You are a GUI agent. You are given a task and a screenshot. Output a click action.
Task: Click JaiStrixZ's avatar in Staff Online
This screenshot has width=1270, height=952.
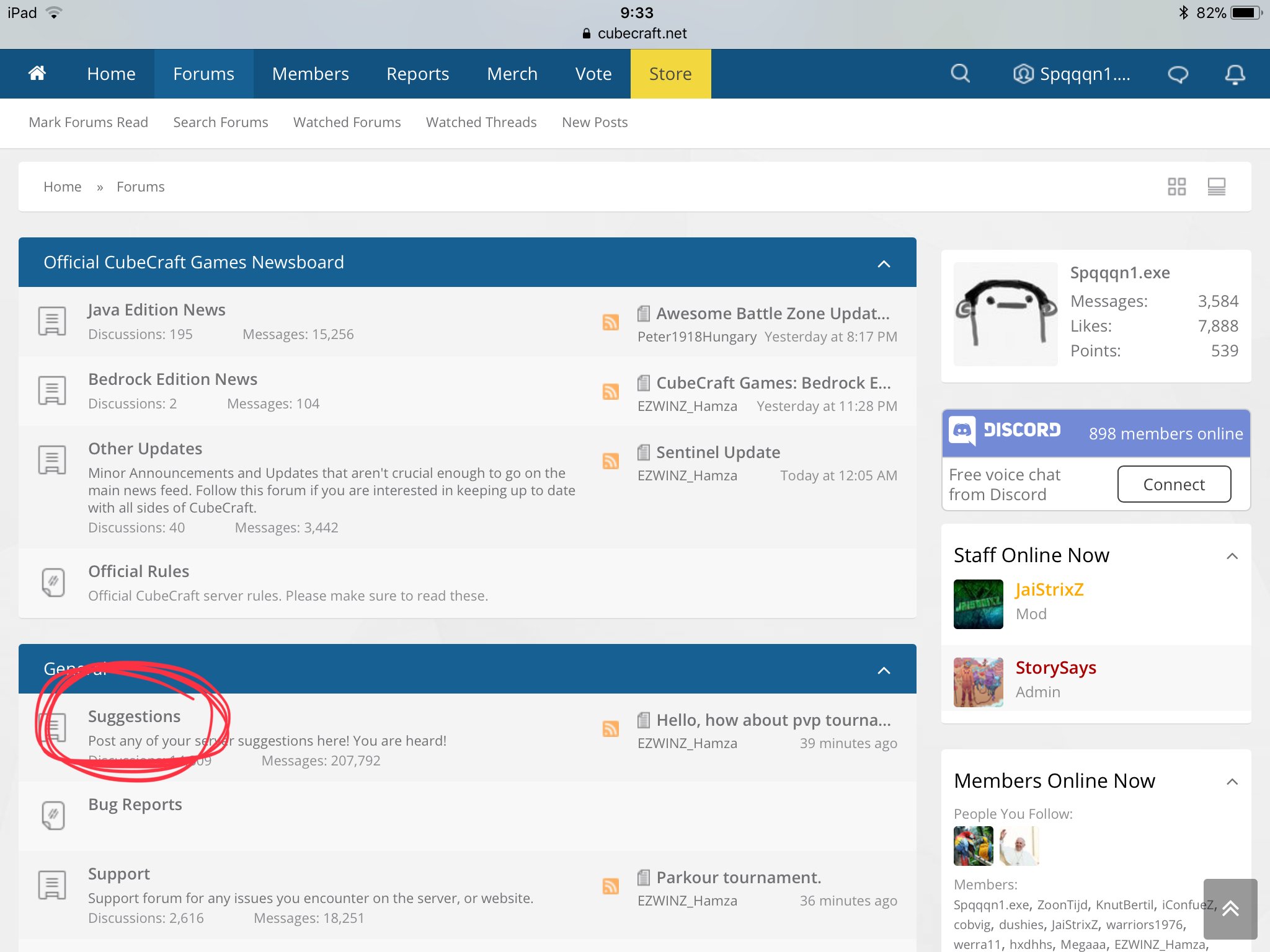coord(978,604)
